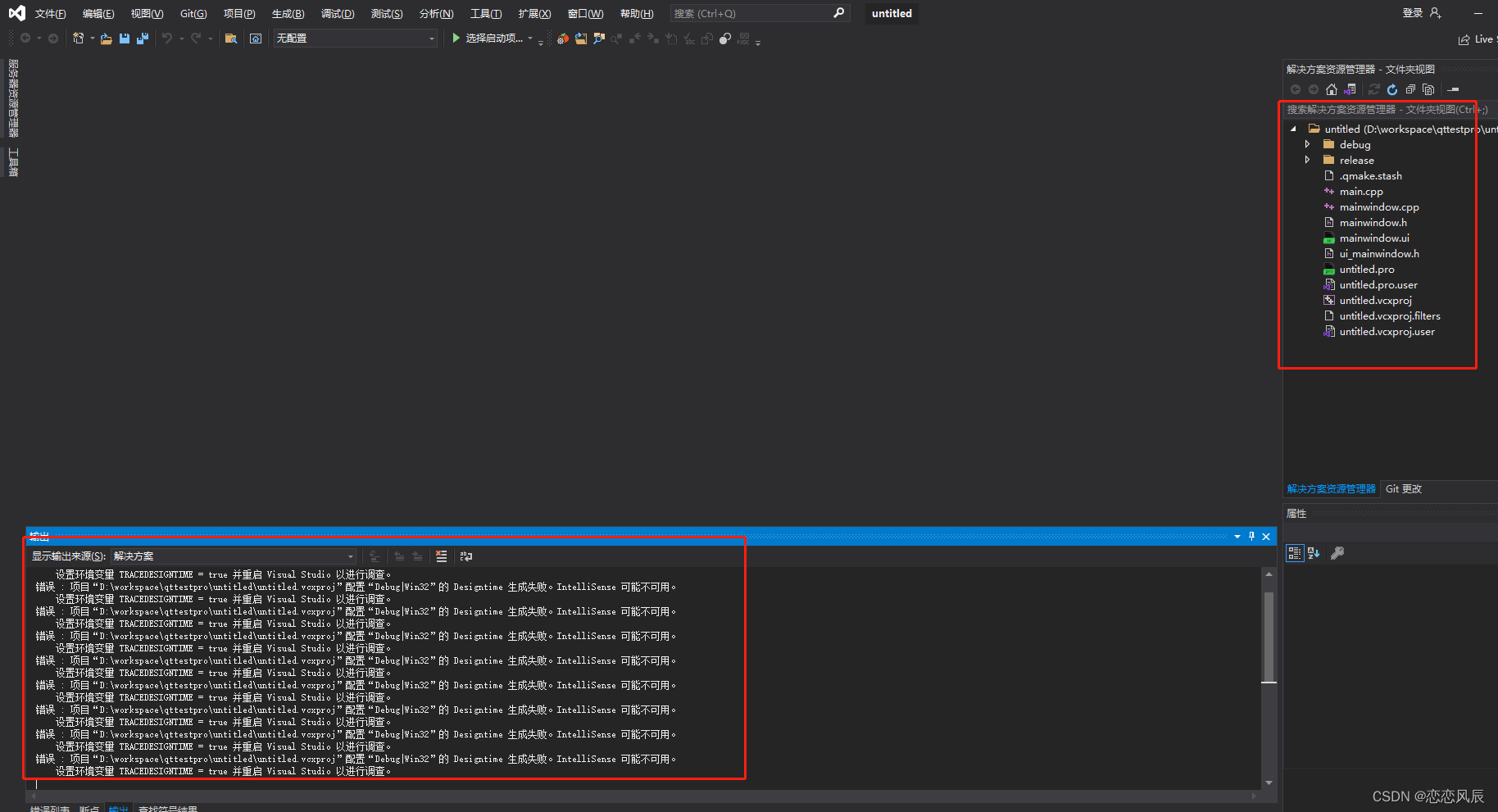Click the wrench property pages icon
Viewport: 1498px width, 812px height.
click(x=1337, y=553)
